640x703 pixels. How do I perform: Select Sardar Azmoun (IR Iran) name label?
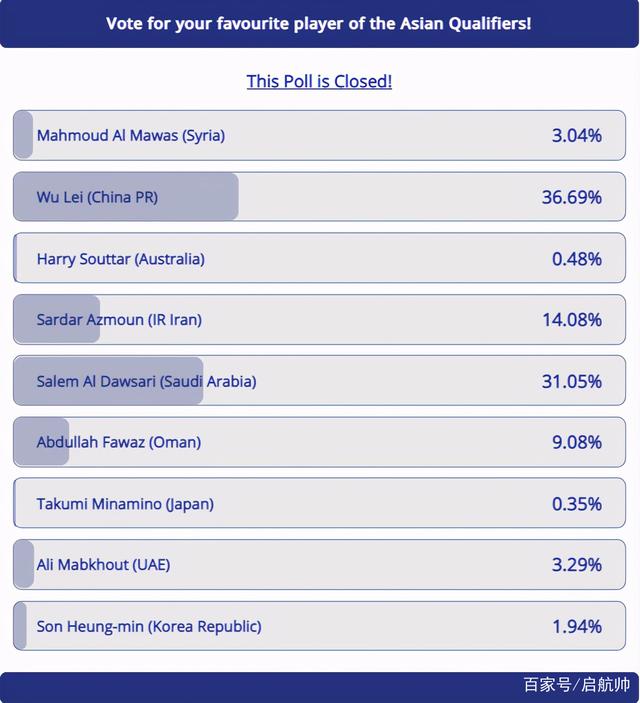click(119, 320)
